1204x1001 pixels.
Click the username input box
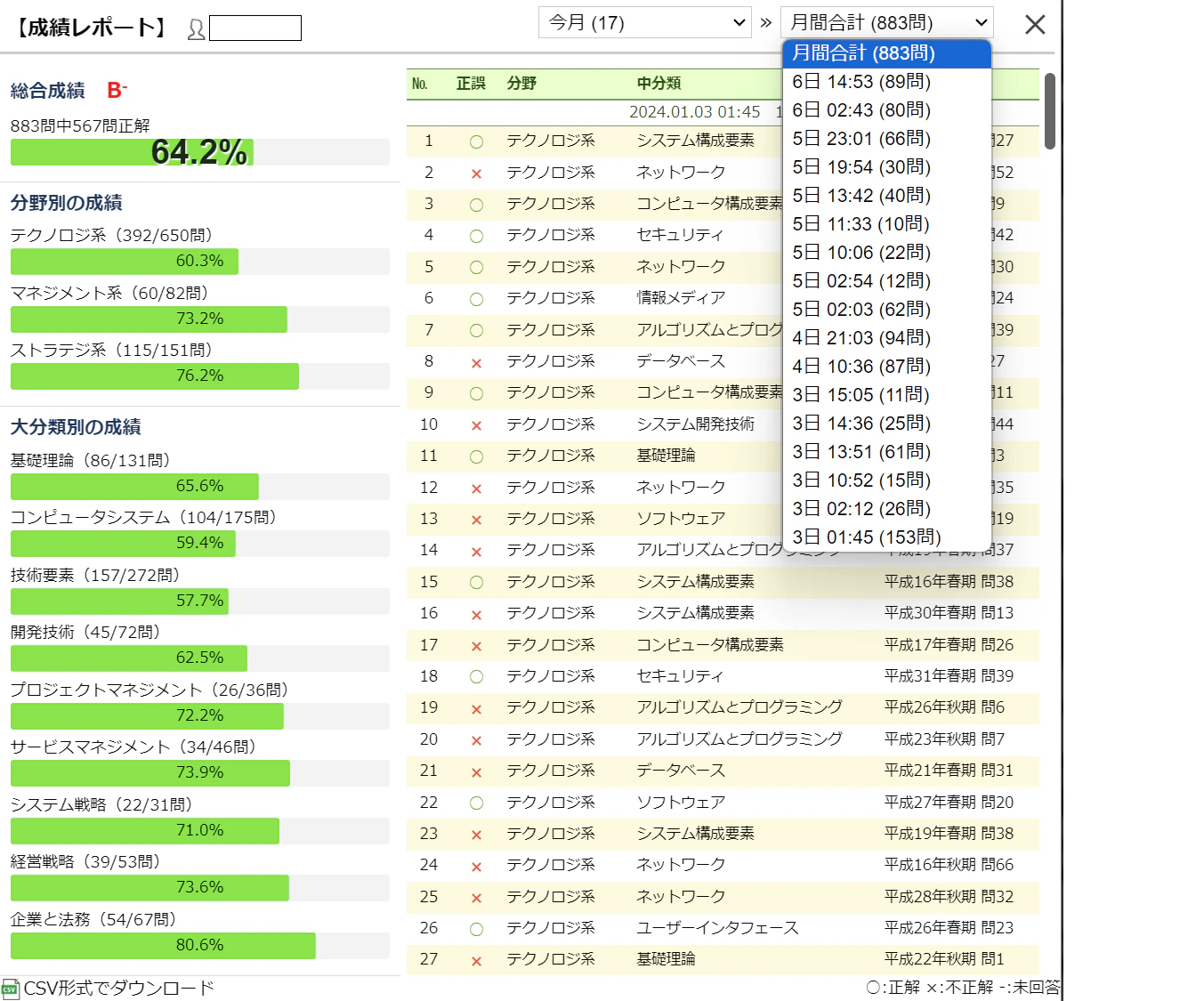pos(255,28)
